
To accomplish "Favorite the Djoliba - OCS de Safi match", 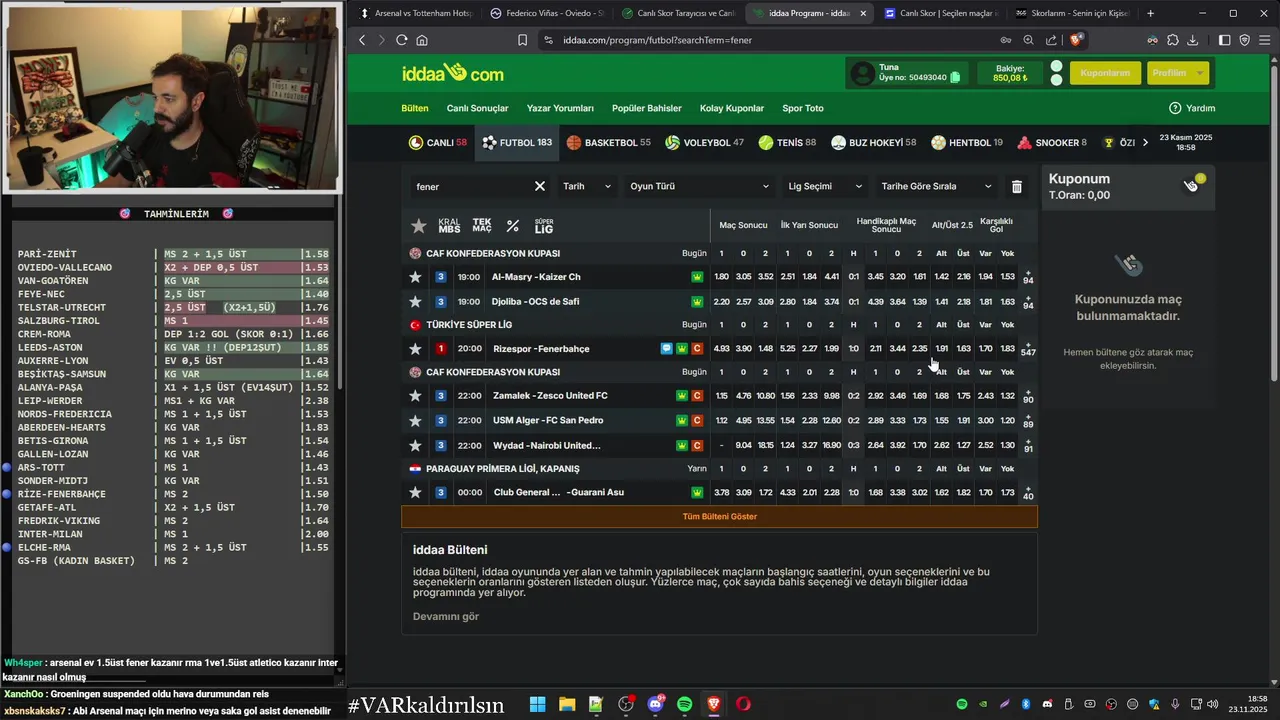I will pos(415,302).
